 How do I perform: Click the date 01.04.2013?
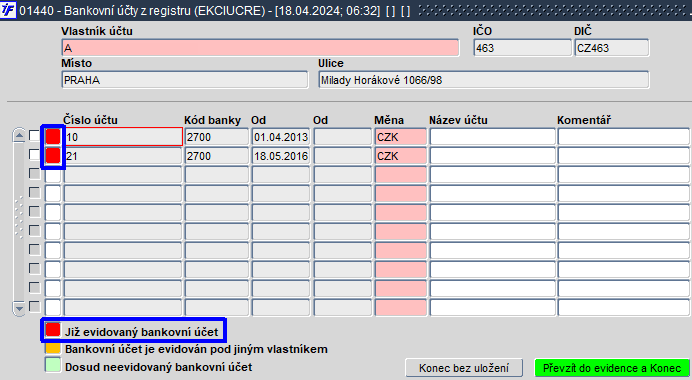tap(281, 137)
